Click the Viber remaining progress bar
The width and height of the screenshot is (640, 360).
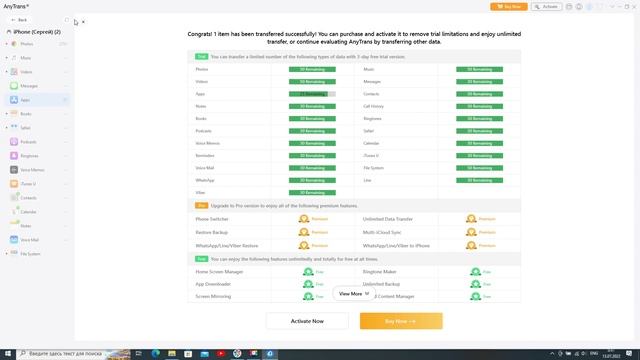312,193
